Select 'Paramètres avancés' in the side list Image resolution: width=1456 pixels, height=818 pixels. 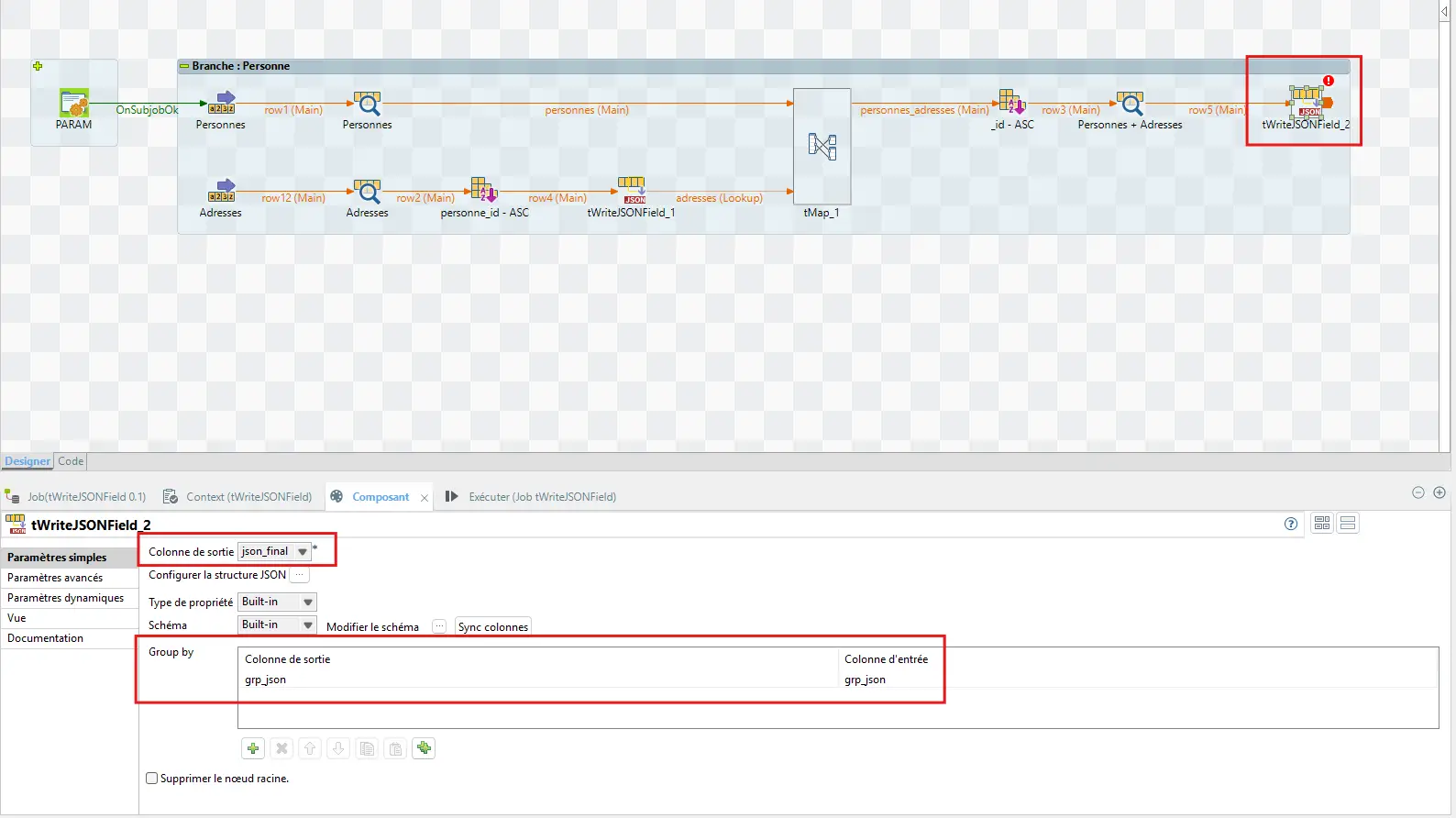[x=55, y=578]
